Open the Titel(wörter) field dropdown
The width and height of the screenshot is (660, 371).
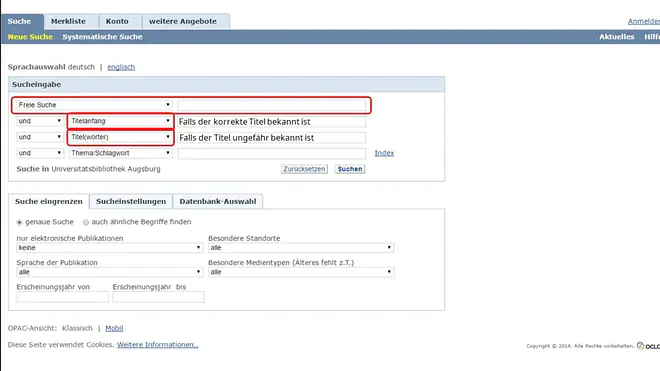pyautogui.click(x=120, y=137)
